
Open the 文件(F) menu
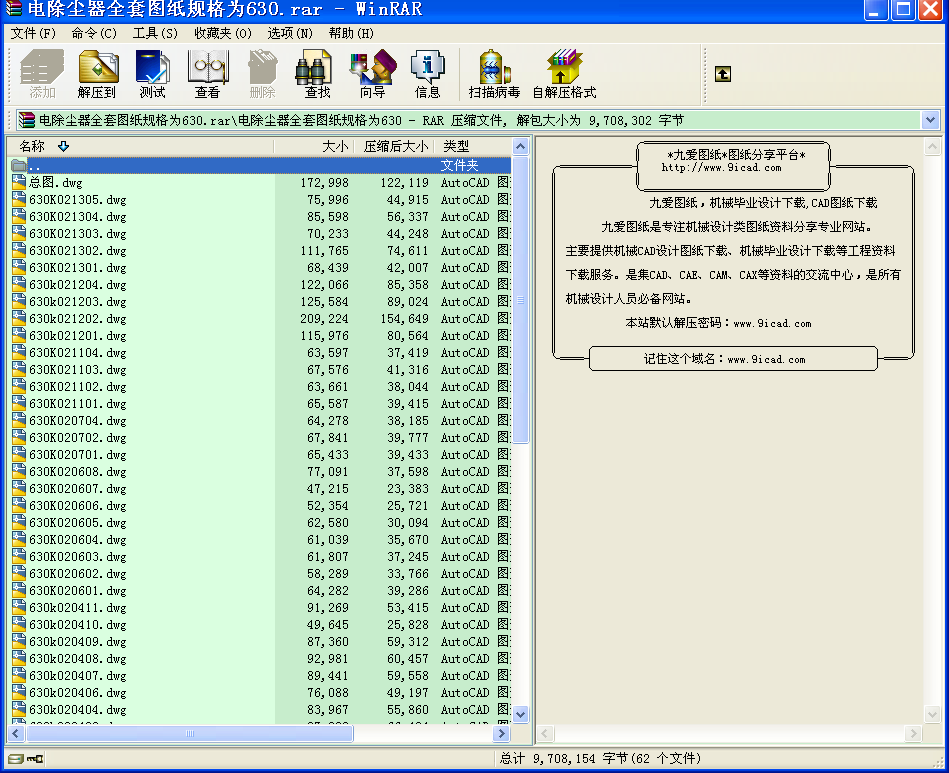pos(33,33)
